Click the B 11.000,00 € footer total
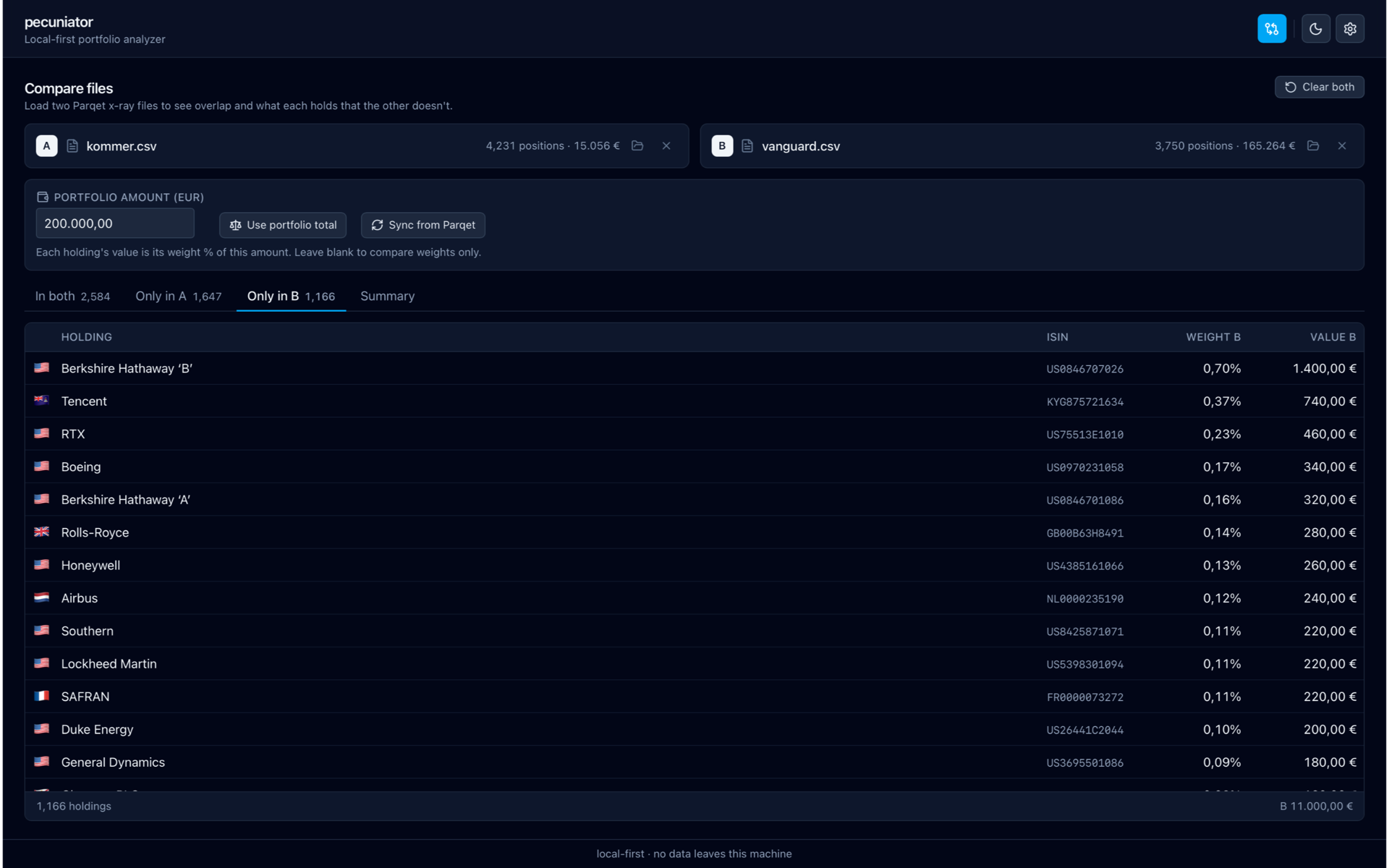The height and width of the screenshot is (868, 1389). point(1316,806)
